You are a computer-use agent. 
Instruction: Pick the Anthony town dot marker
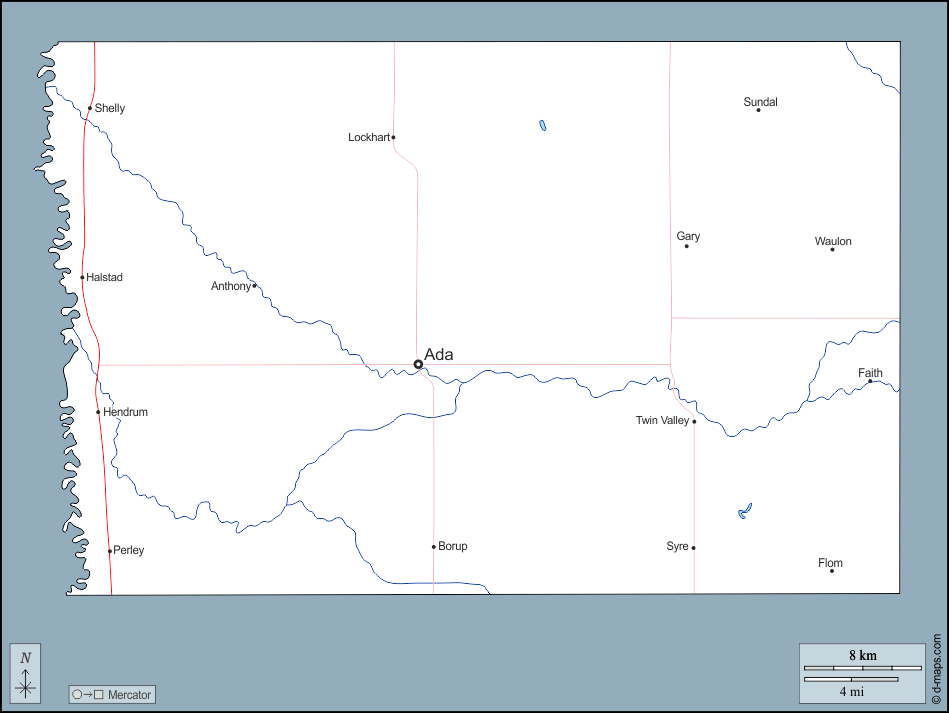[x=254, y=286]
